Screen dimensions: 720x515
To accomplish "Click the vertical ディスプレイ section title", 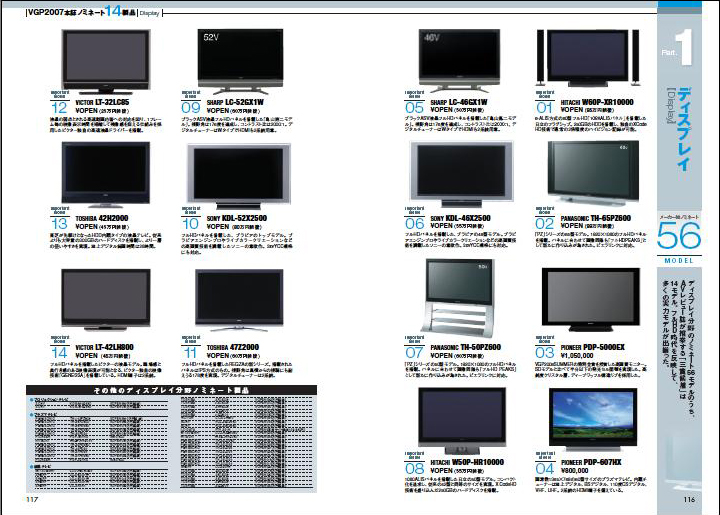I will coord(684,130).
